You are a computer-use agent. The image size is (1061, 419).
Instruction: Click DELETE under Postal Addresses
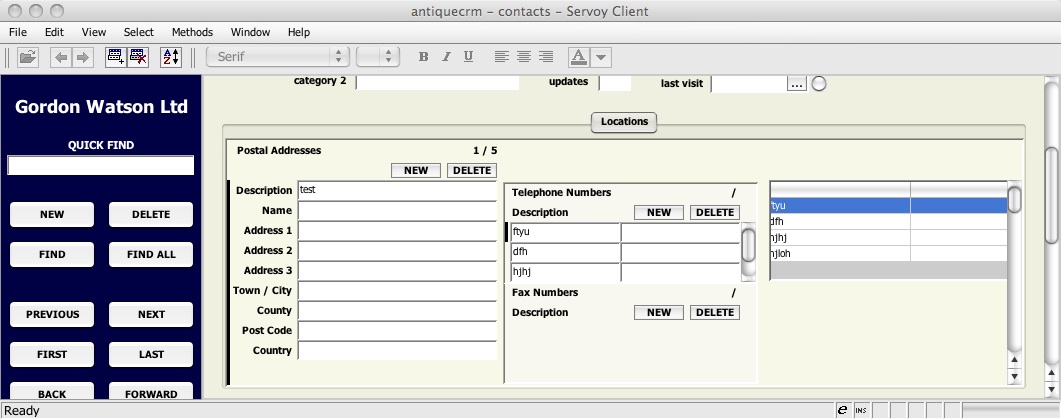pyautogui.click(x=472, y=171)
